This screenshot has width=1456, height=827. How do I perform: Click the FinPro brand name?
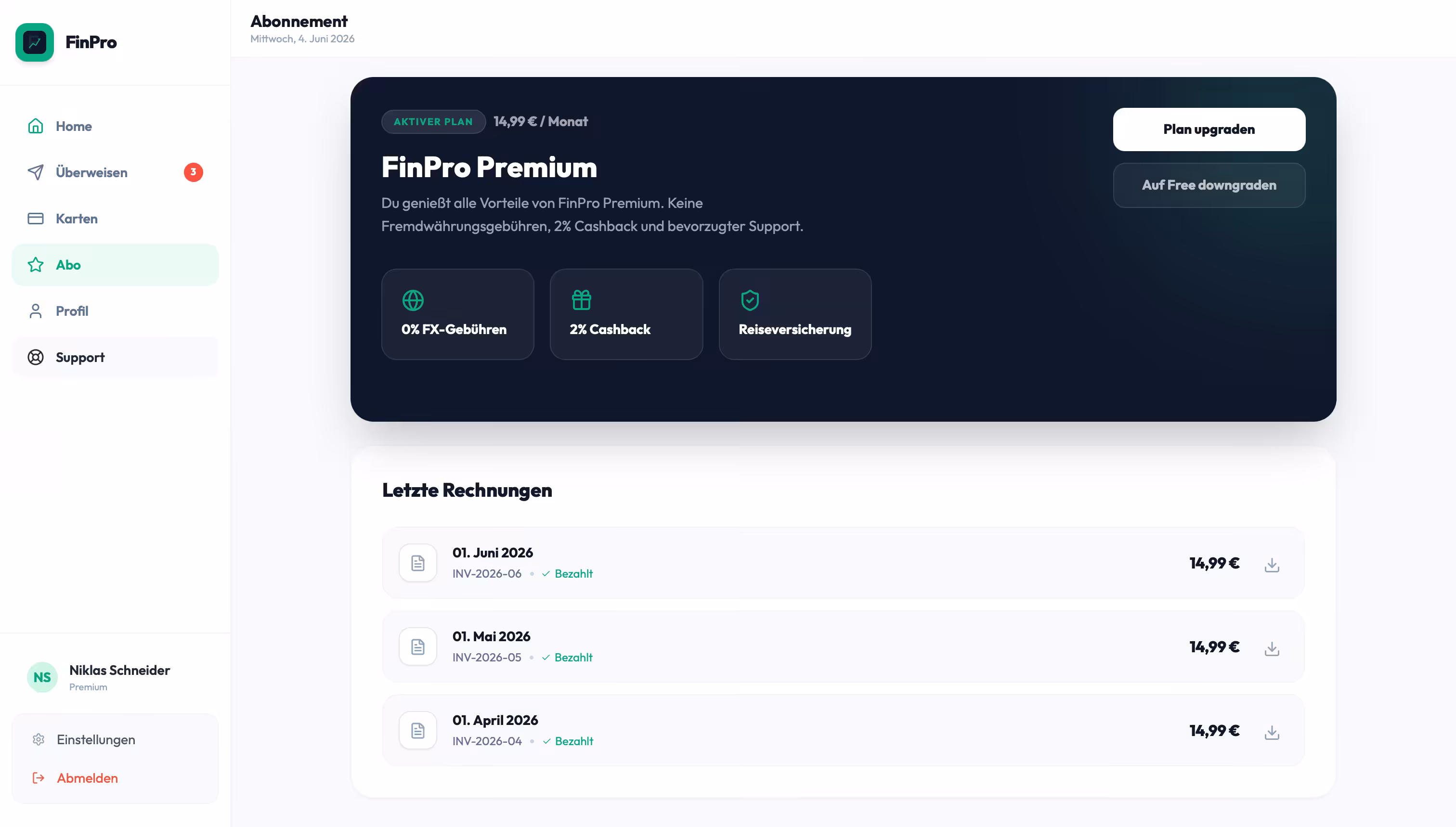[91, 42]
